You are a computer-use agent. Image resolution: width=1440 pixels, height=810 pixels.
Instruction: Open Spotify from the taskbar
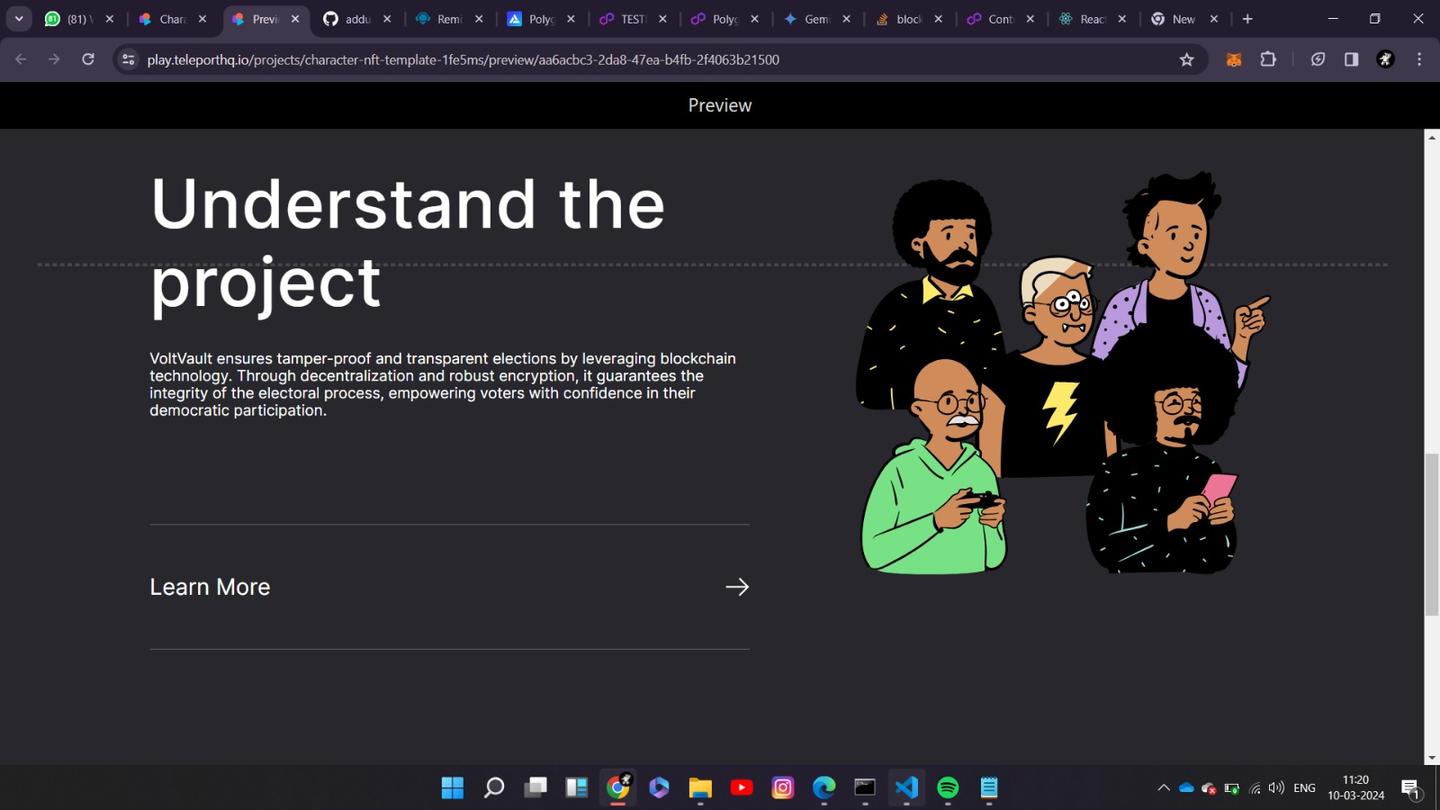948,788
